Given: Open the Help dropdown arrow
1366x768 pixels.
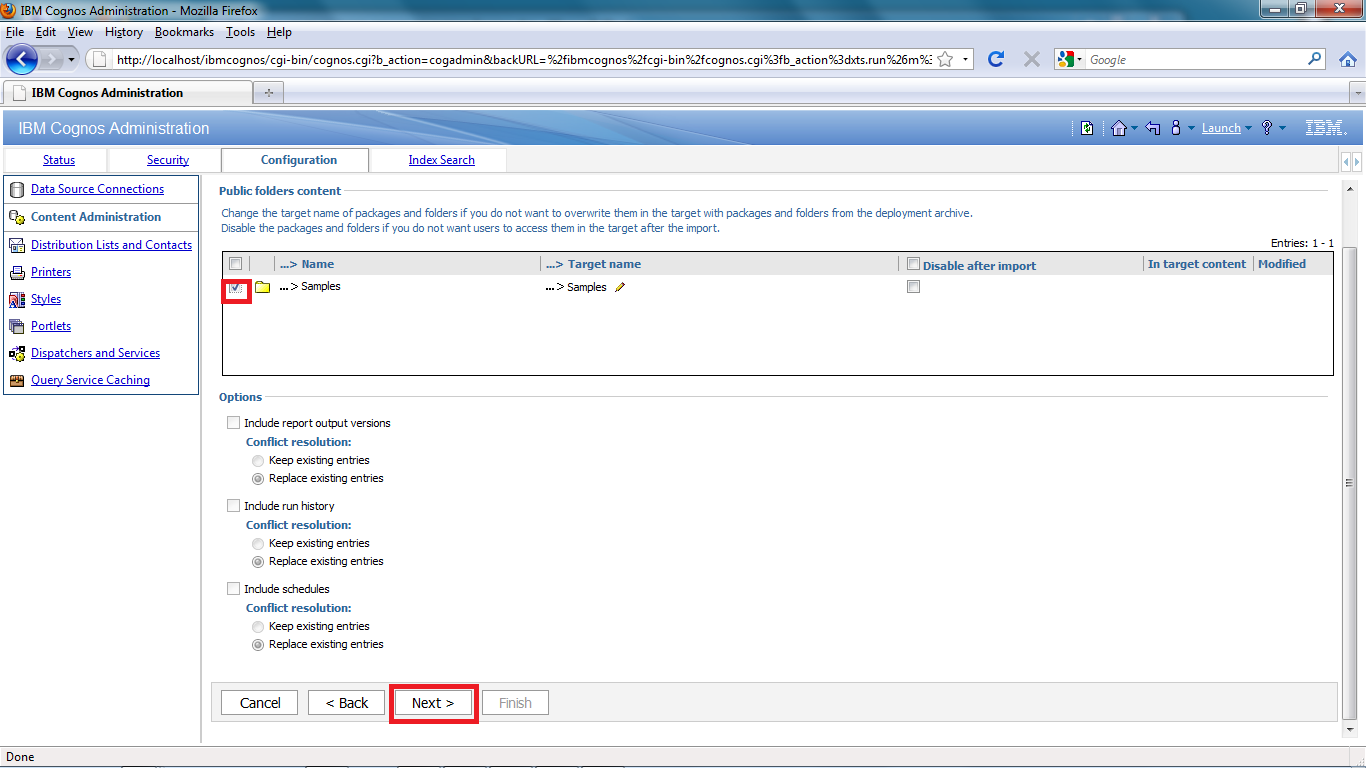Looking at the screenshot, I should pos(1282,129).
